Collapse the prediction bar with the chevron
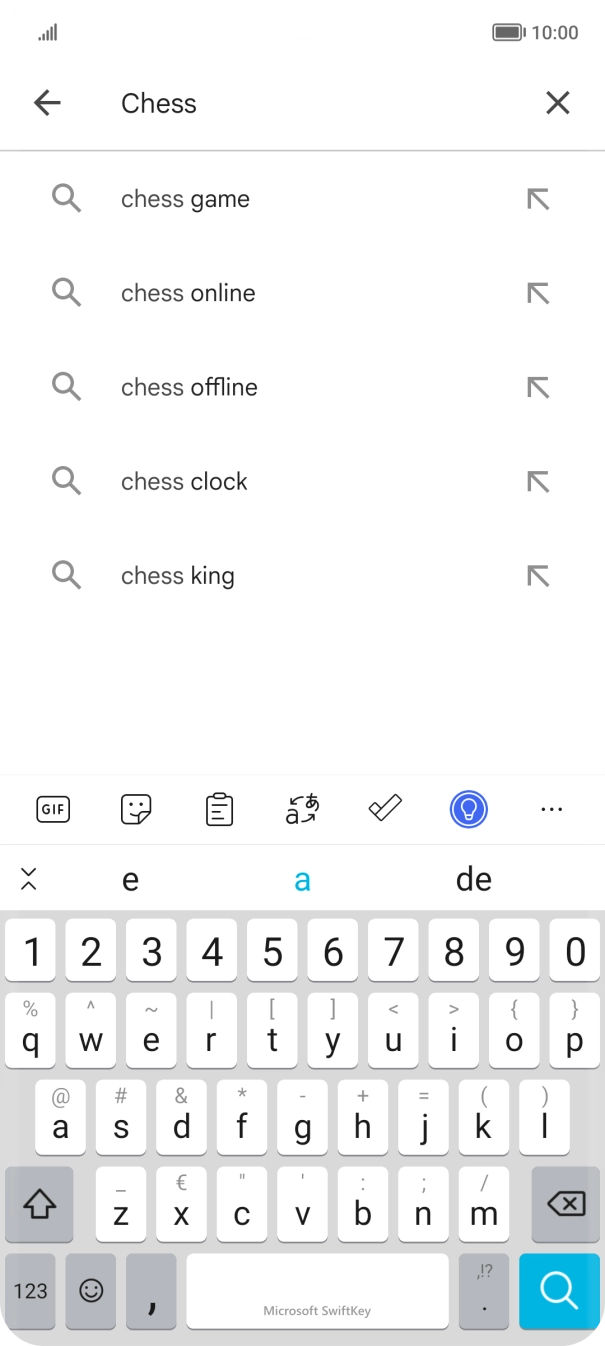This screenshot has width=605, height=1346. [x=29, y=879]
